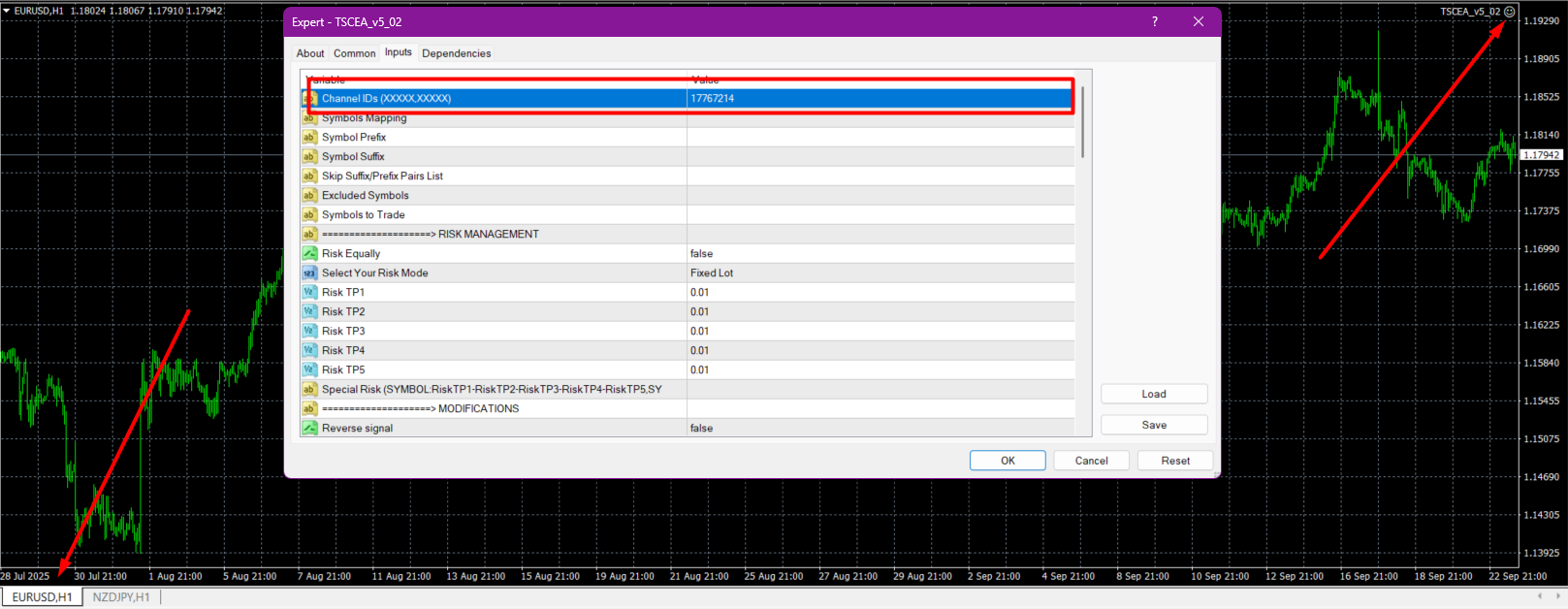Switch to the Dependencies tab

coord(456,53)
